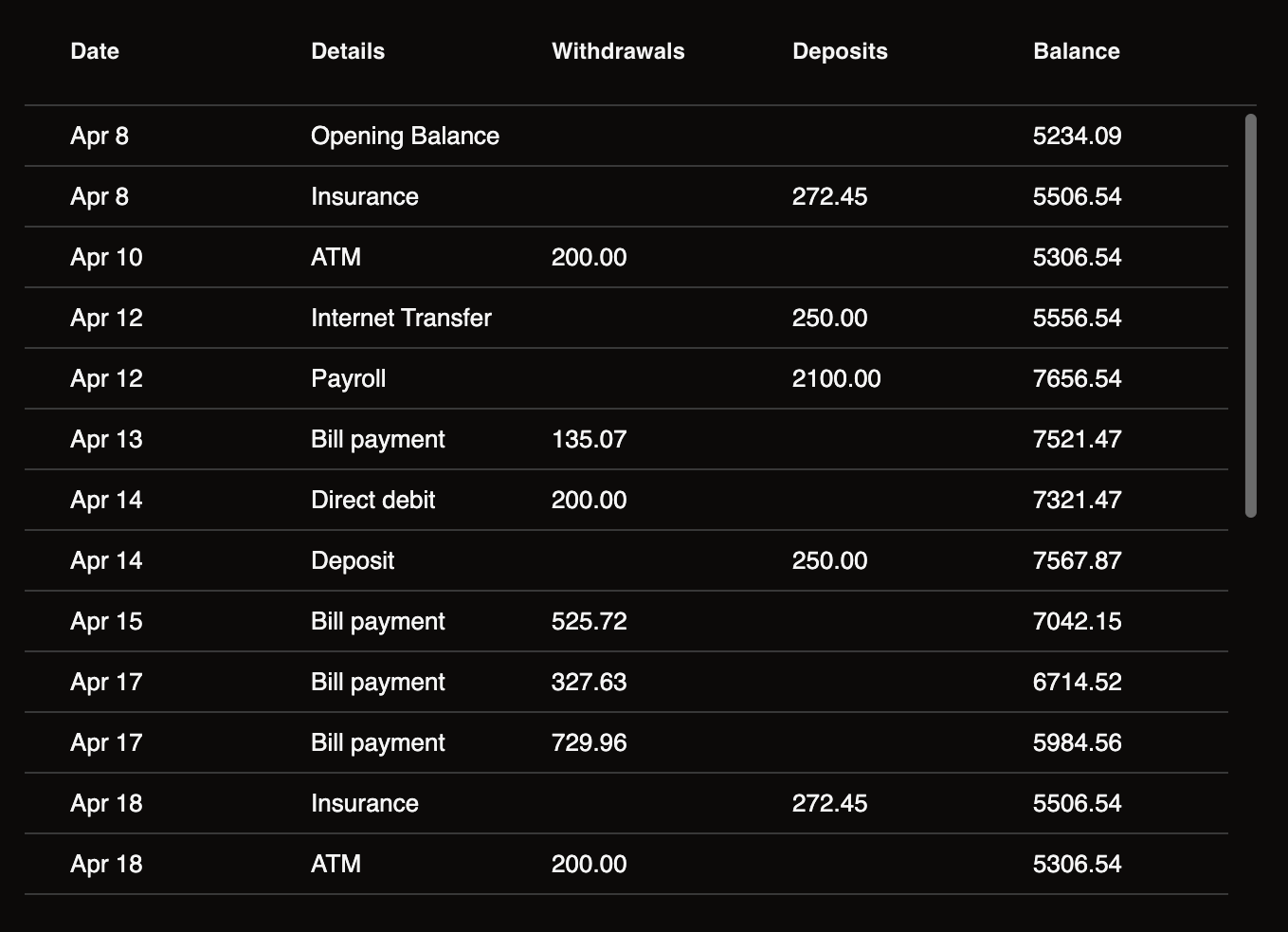Select the 7567.87 balance cell

1077,561
